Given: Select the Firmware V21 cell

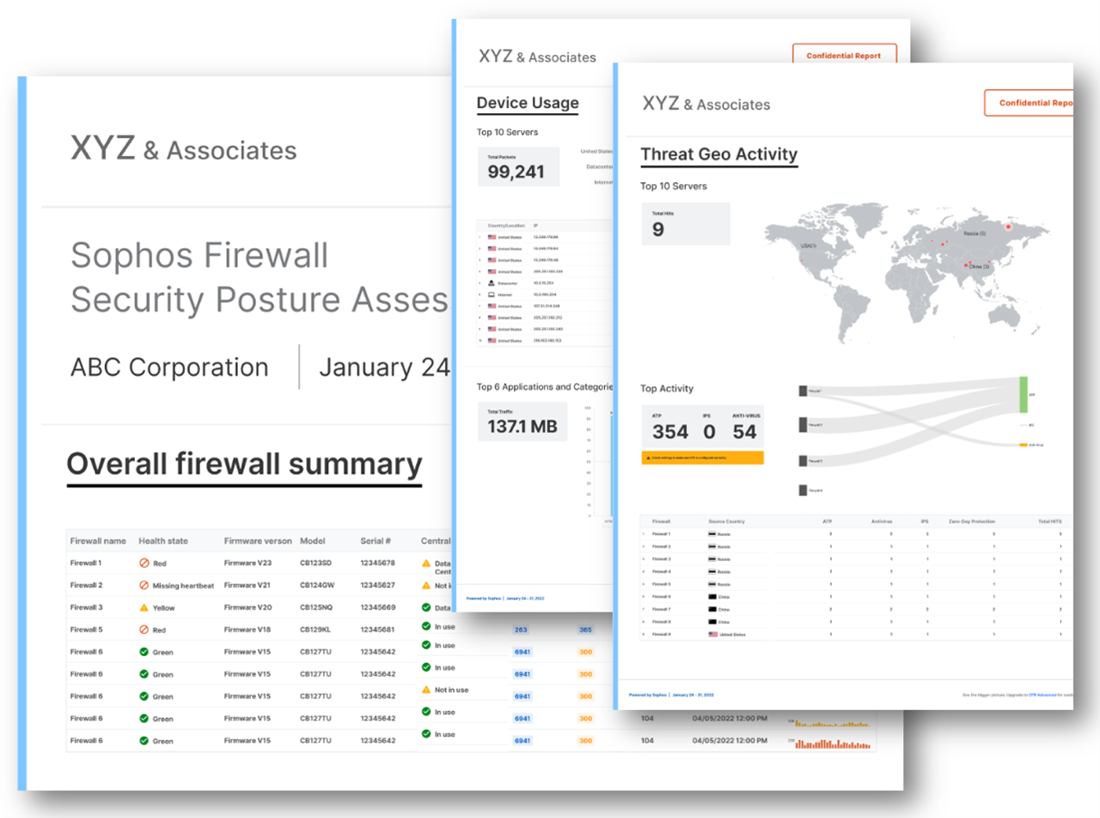Looking at the screenshot, I should 247,585.
